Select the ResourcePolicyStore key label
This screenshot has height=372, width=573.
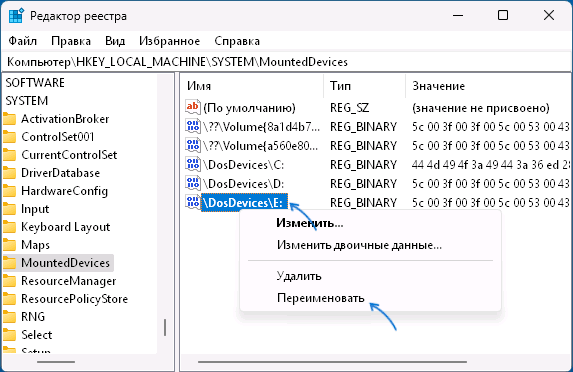(75, 299)
